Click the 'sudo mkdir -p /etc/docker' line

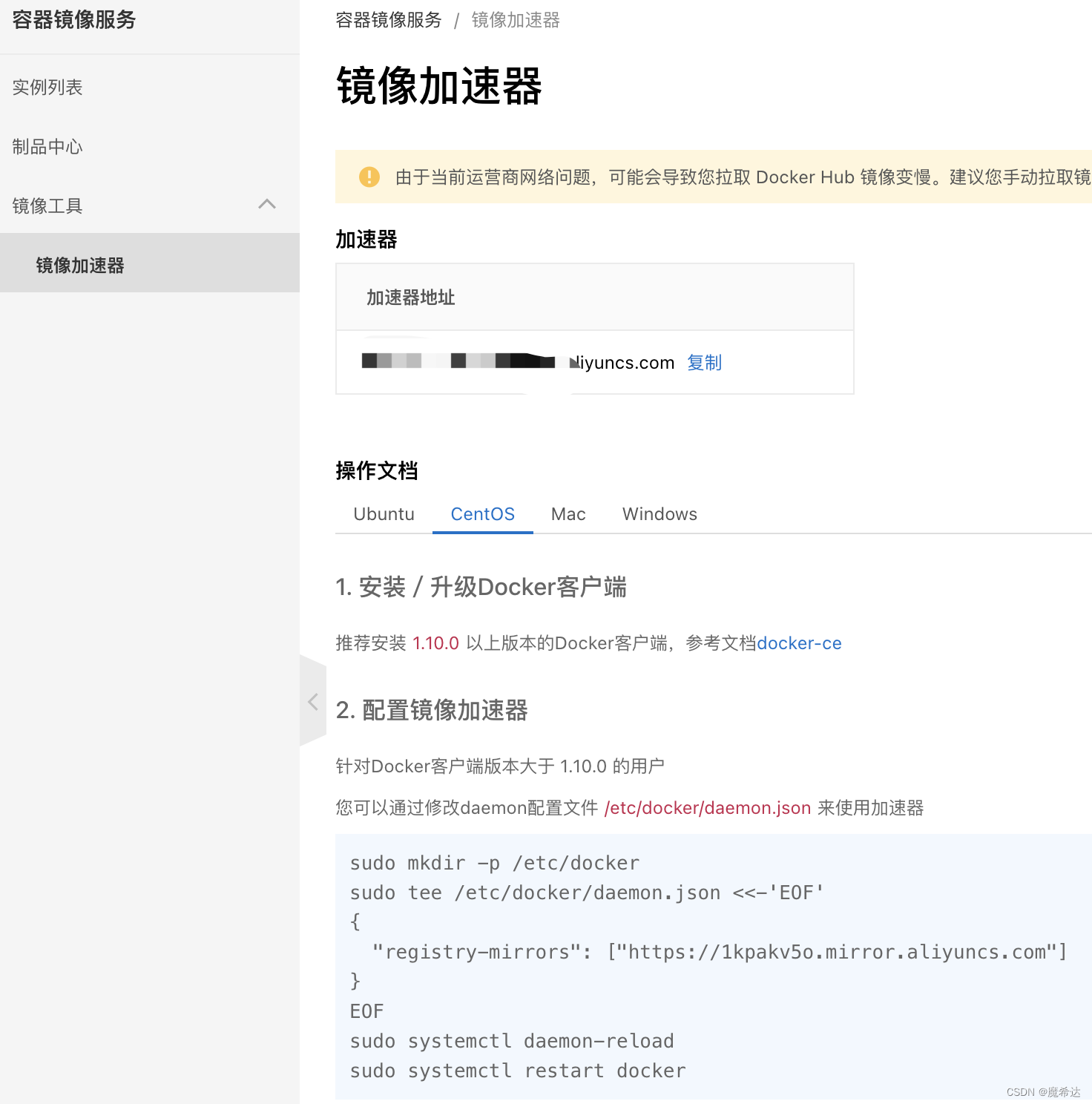[x=495, y=863]
